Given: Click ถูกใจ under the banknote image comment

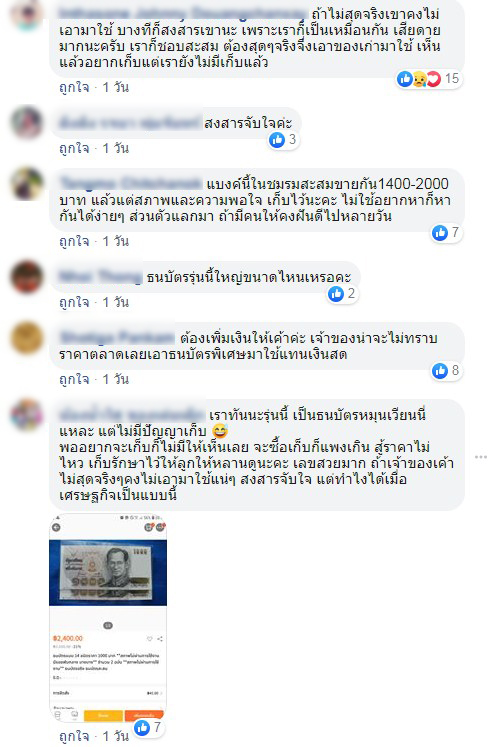Looking at the screenshot, I should pyautogui.click(x=74, y=736).
